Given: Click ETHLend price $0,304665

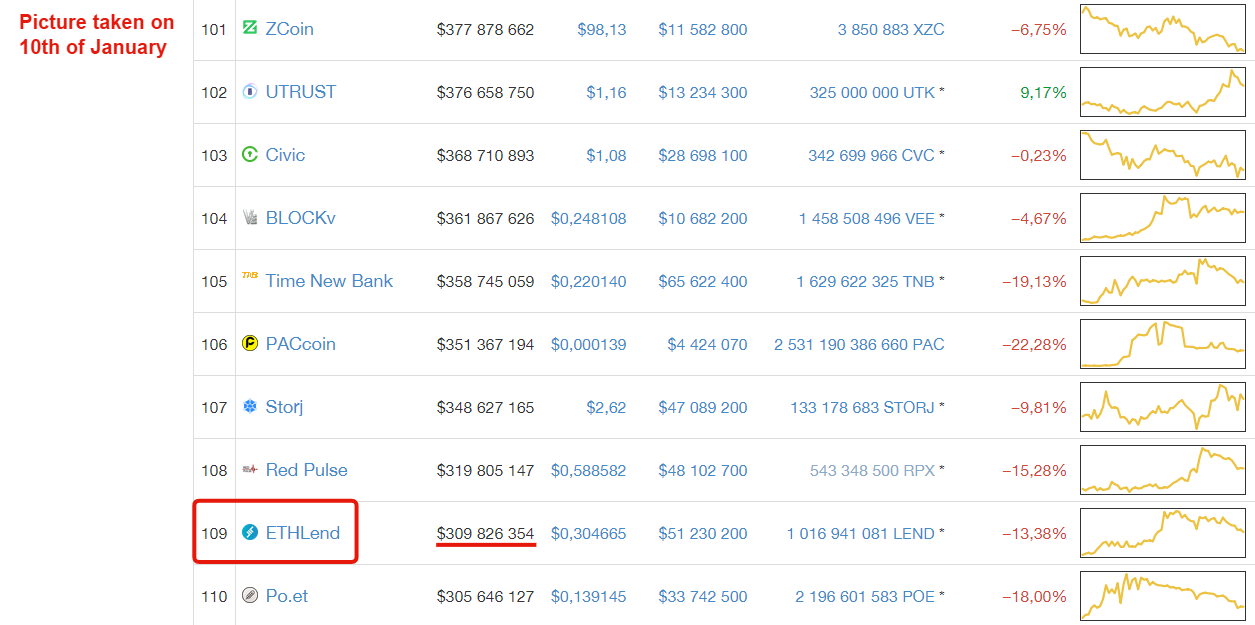Looking at the screenshot, I should [589, 534].
